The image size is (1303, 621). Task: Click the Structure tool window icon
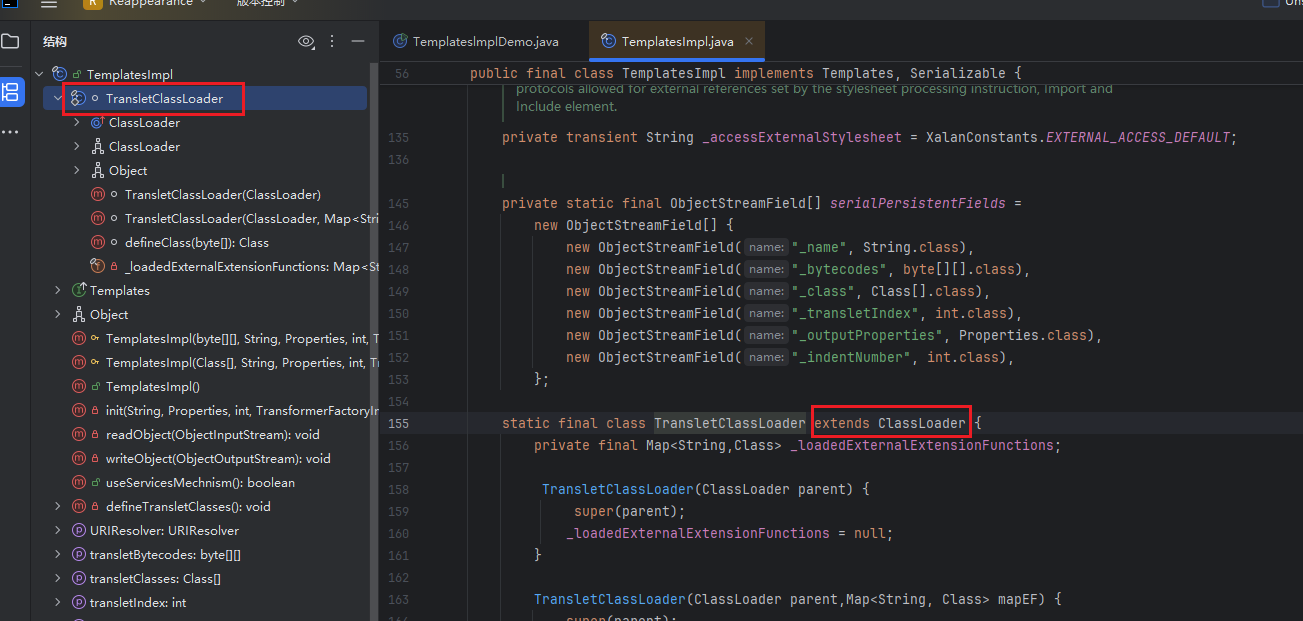(10, 92)
